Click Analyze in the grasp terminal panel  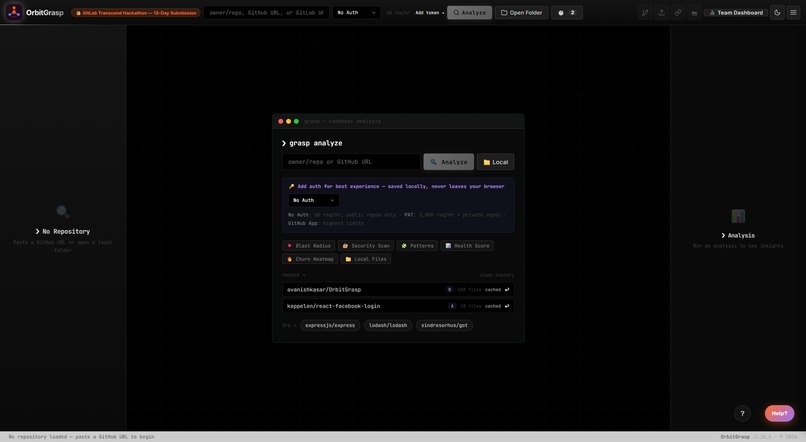(x=449, y=162)
